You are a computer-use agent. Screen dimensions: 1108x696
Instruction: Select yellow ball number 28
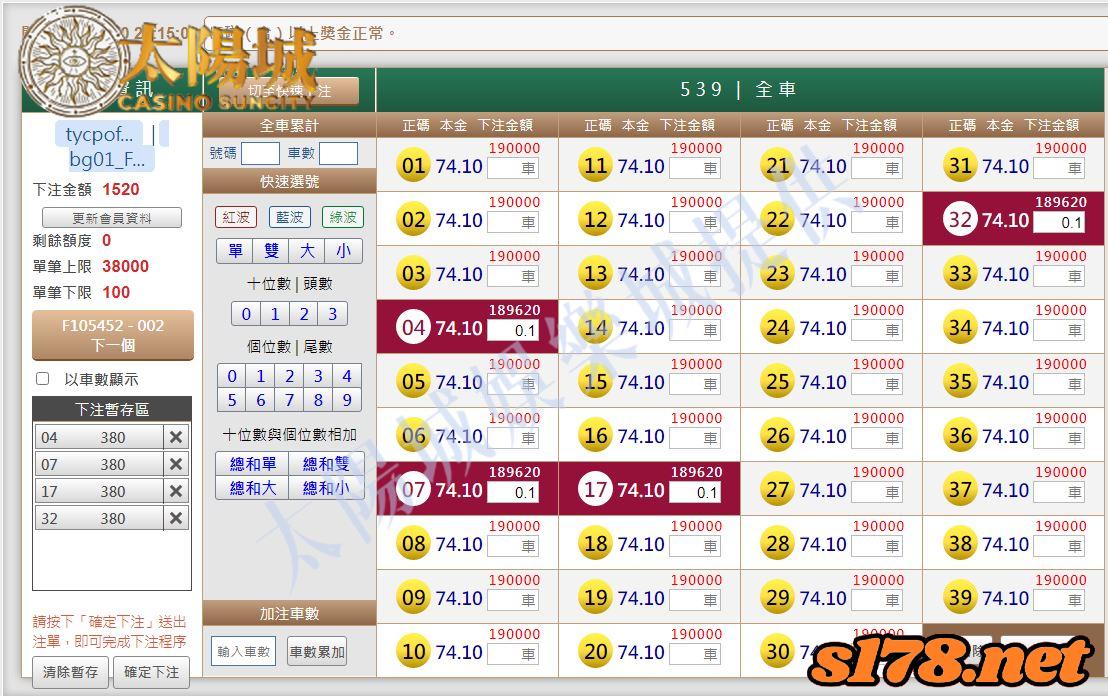tap(777, 543)
